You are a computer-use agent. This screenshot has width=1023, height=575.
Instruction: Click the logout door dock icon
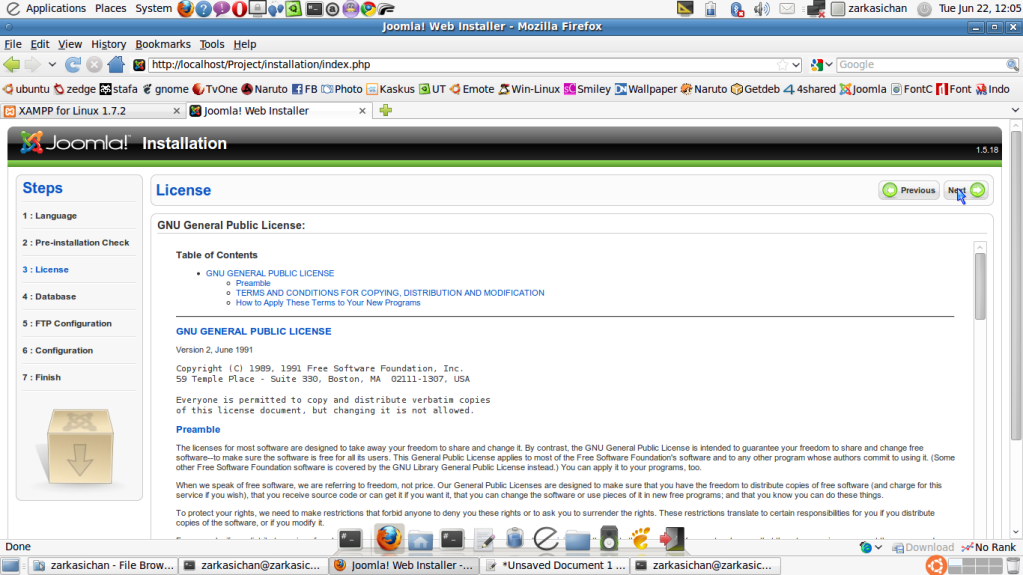click(x=672, y=539)
